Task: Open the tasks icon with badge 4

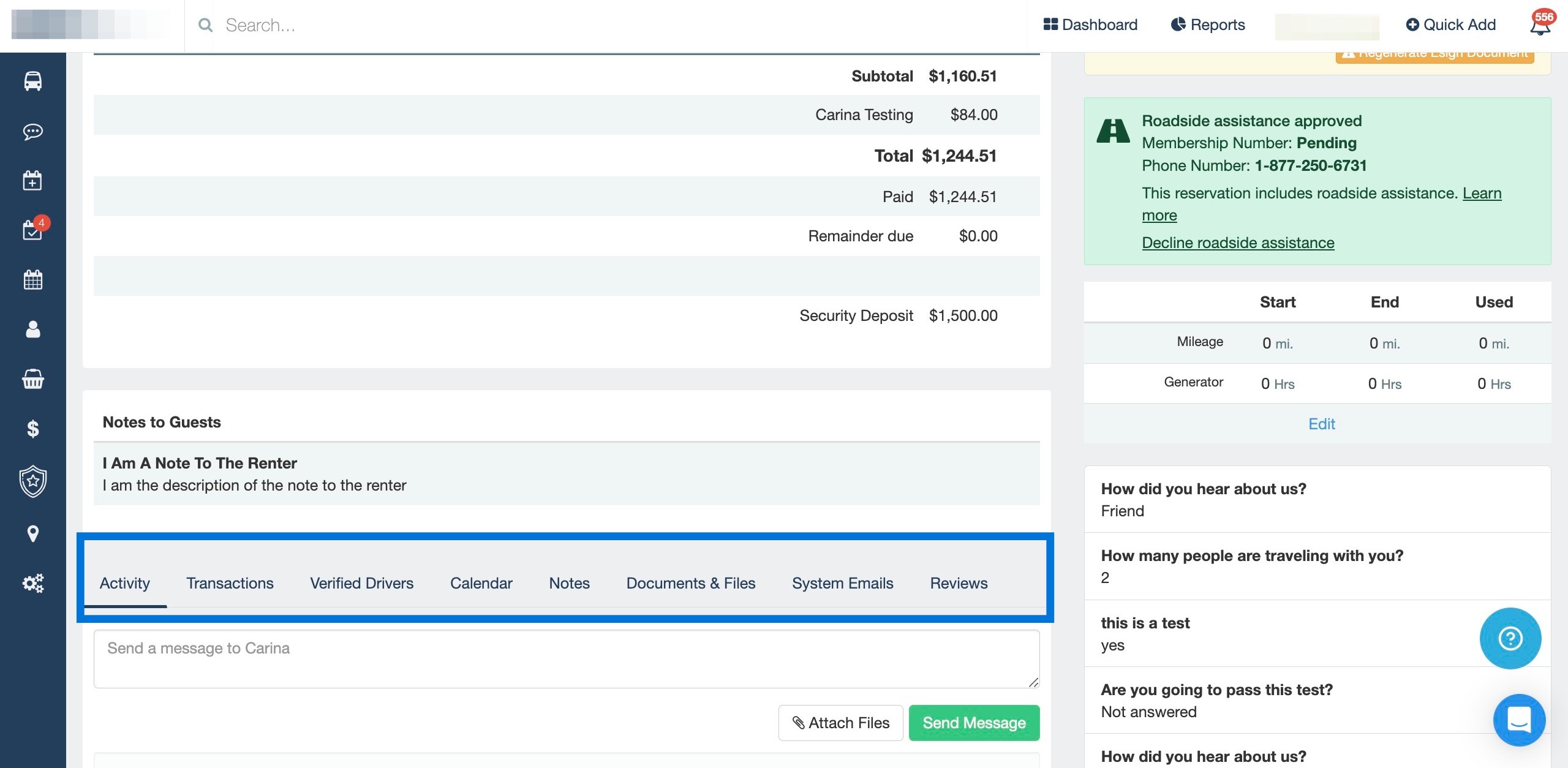Action: [x=33, y=230]
